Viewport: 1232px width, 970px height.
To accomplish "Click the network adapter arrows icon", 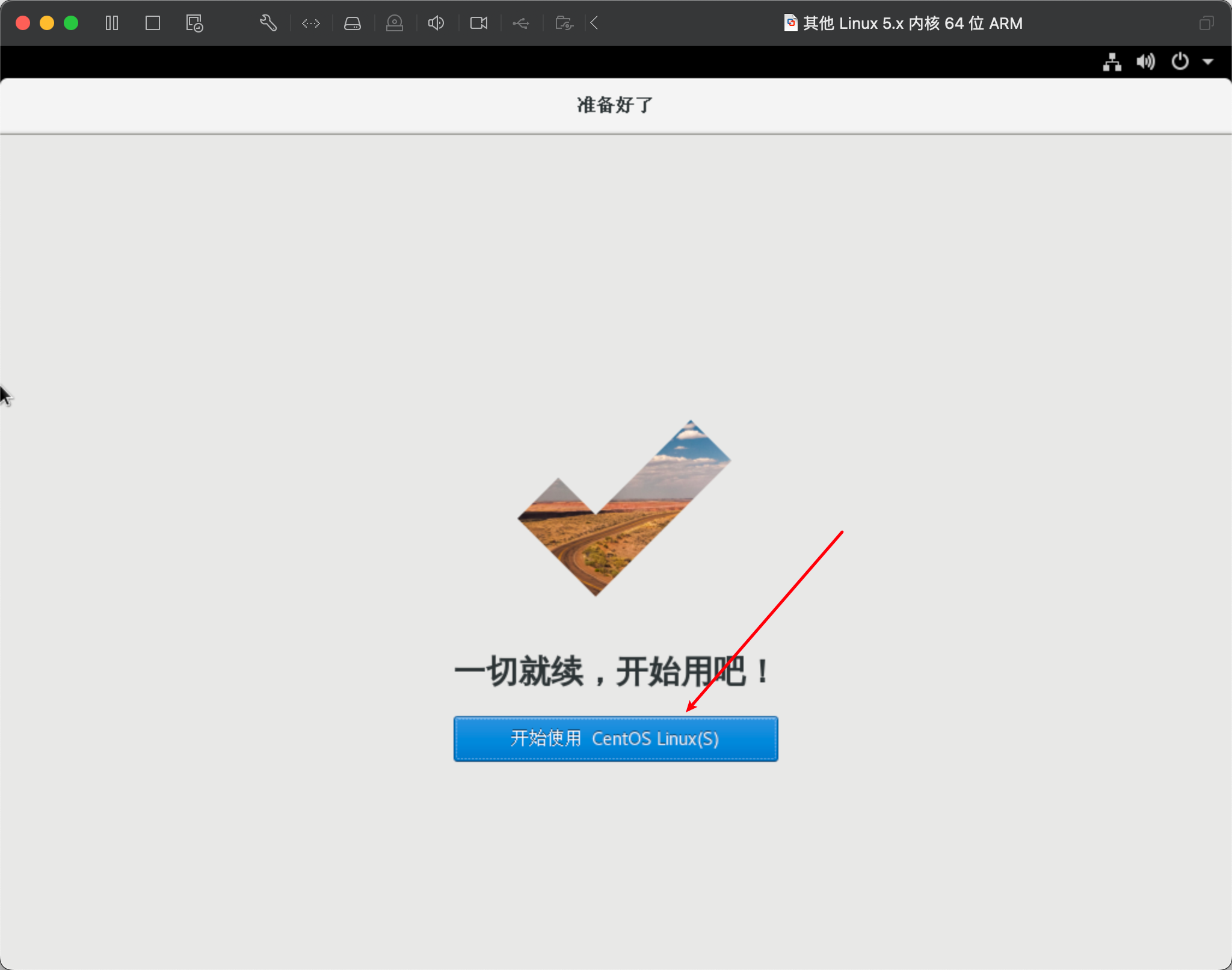I will [311, 23].
